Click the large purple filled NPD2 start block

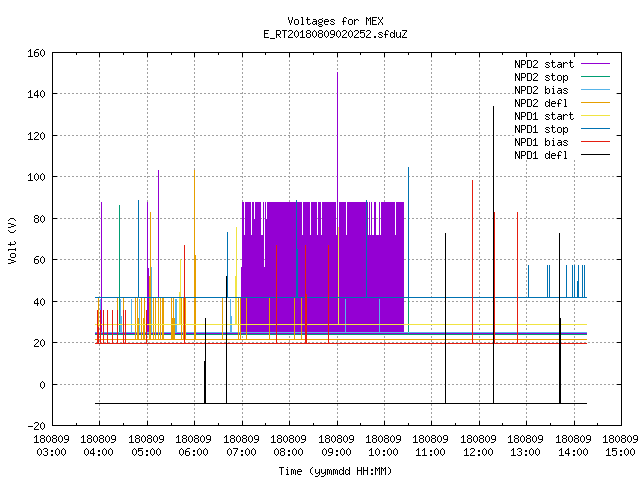[x=322, y=267]
